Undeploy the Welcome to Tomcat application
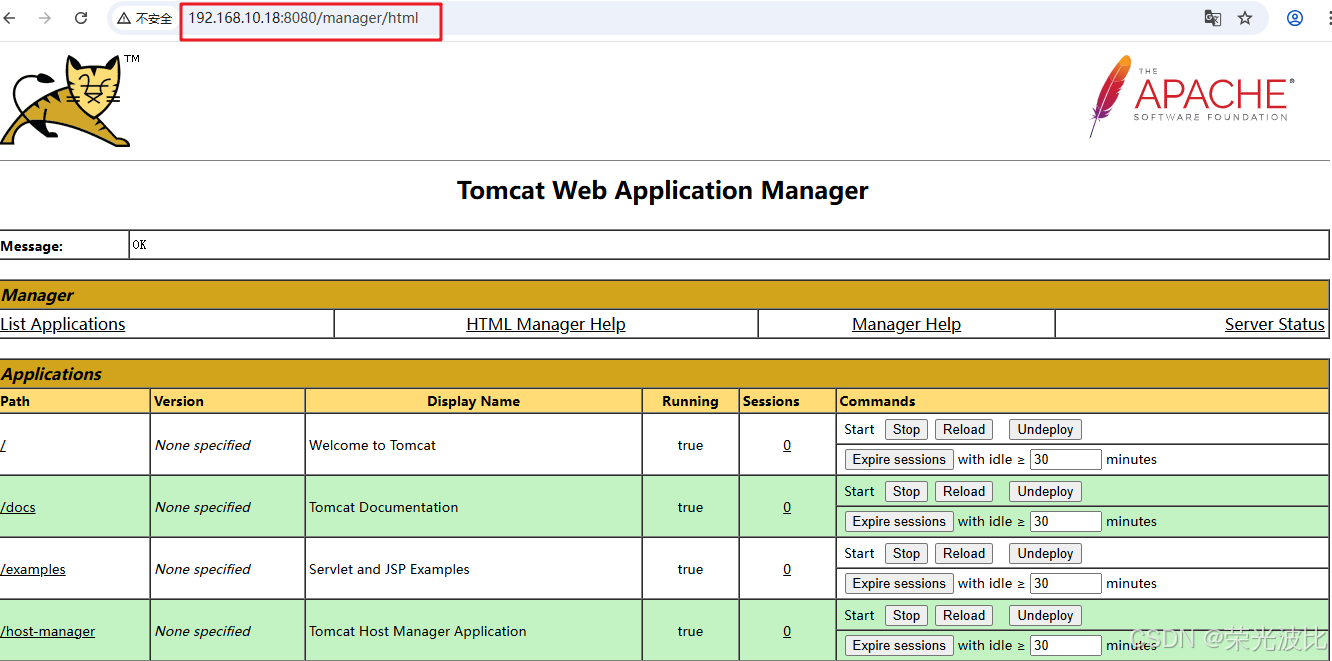 [1045, 429]
